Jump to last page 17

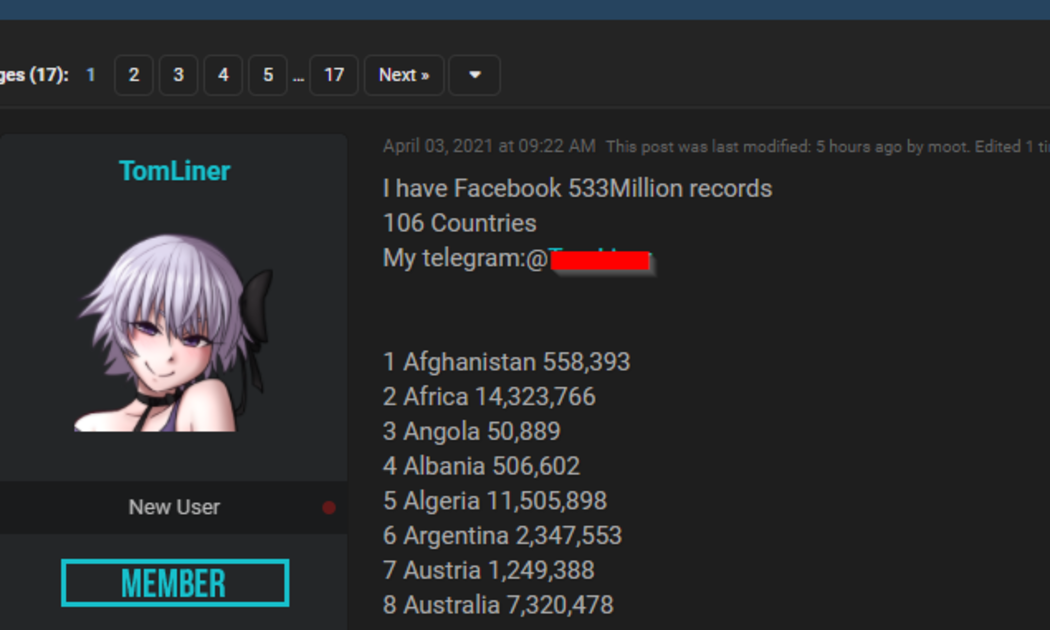coord(333,75)
